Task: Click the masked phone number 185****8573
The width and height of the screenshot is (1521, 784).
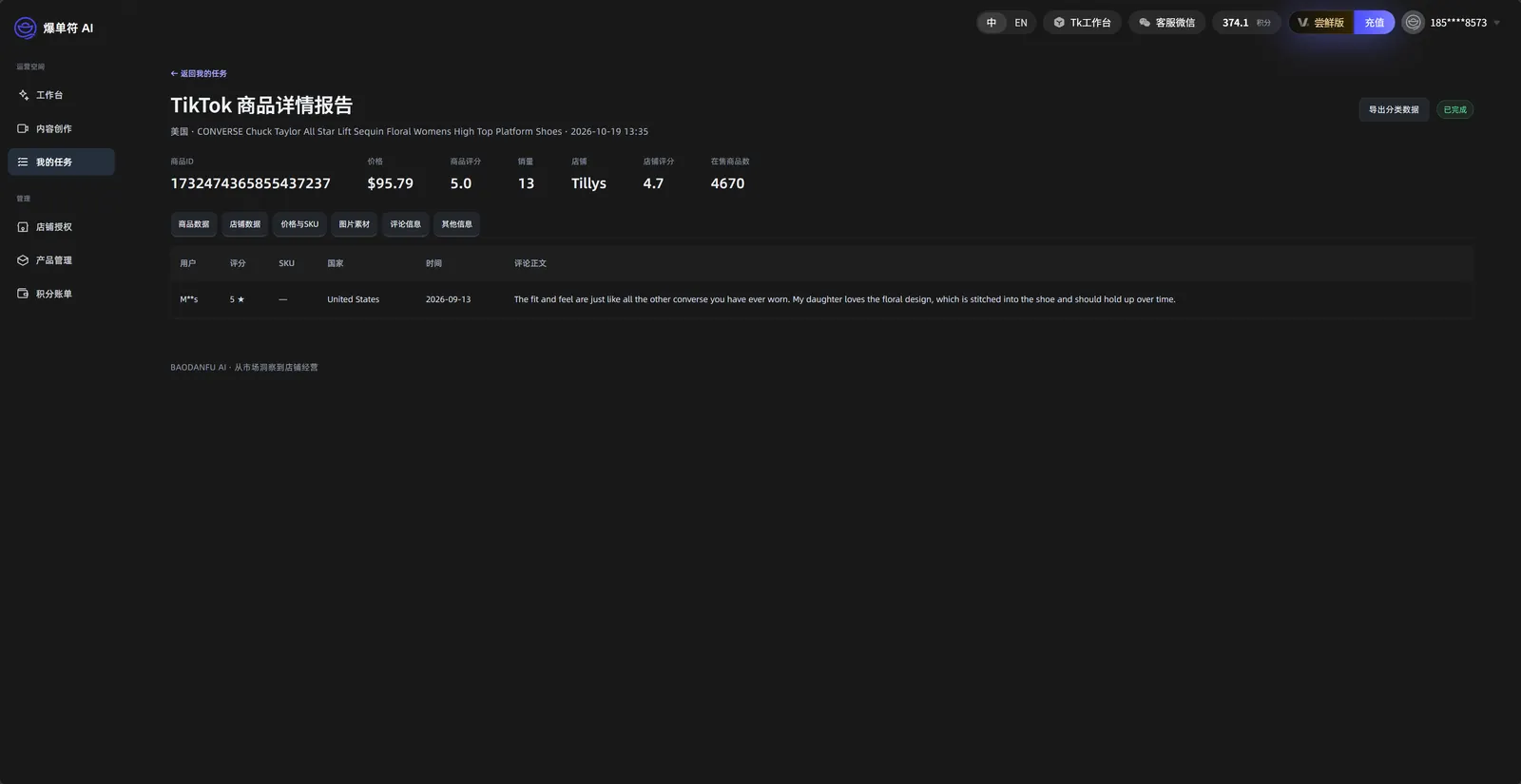Action: 1458,23
